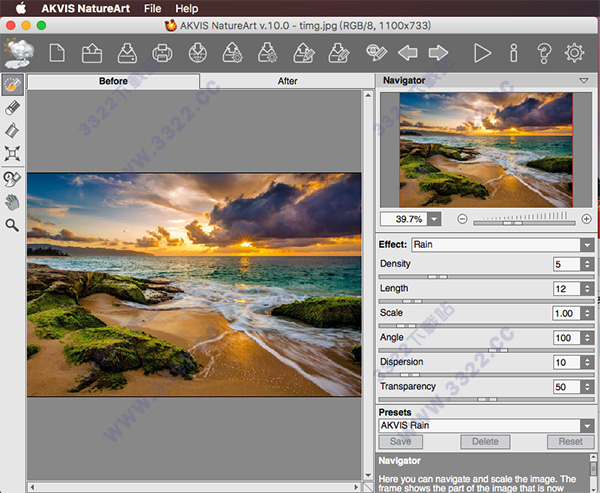Open an image with the Open icon
The width and height of the screenshot is (600, 493).
(x=92, y=53)
